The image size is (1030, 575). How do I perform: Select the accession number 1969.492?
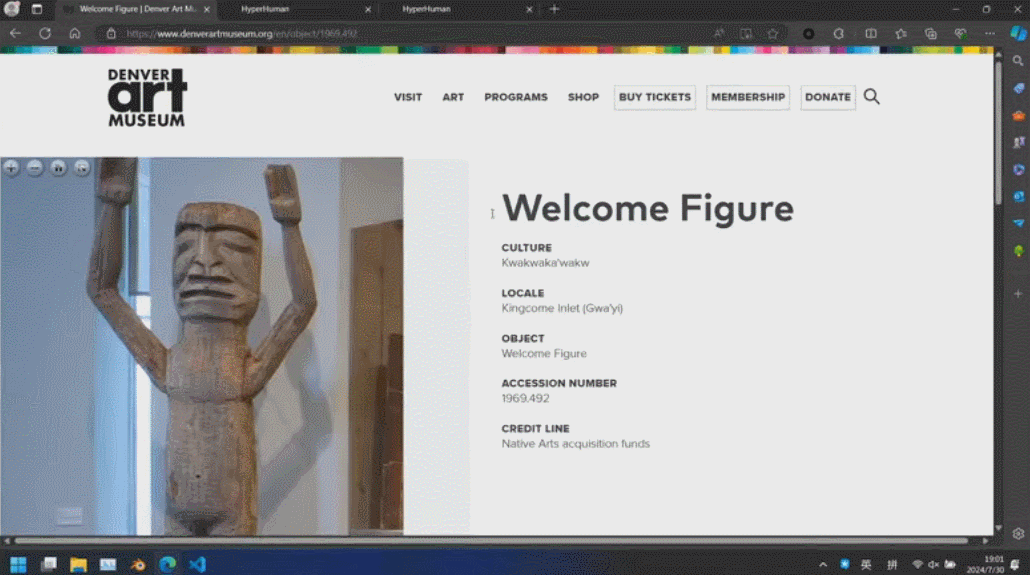tap(526, 398)
